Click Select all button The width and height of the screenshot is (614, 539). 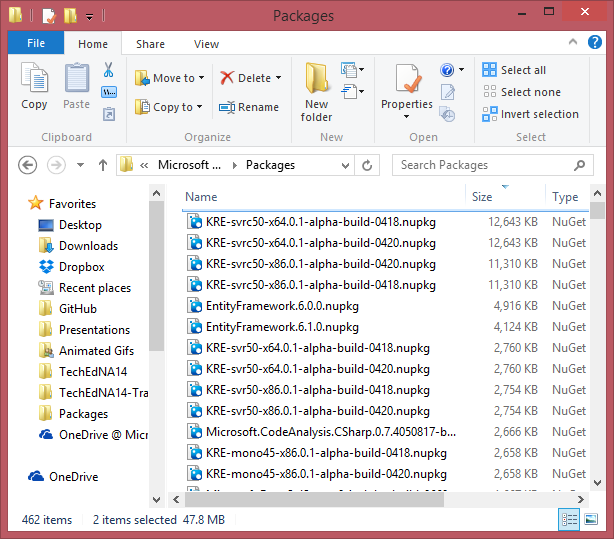514,70
